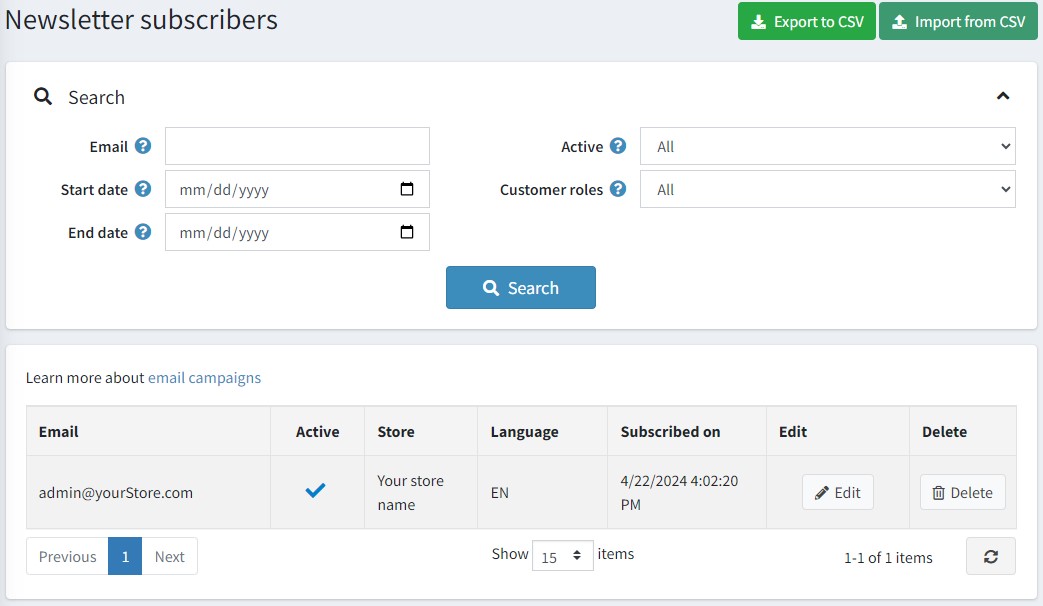Click the Start date help icon
This screenshot has width=1043, height=606.
pyautogui.click(x=143, y=189)
